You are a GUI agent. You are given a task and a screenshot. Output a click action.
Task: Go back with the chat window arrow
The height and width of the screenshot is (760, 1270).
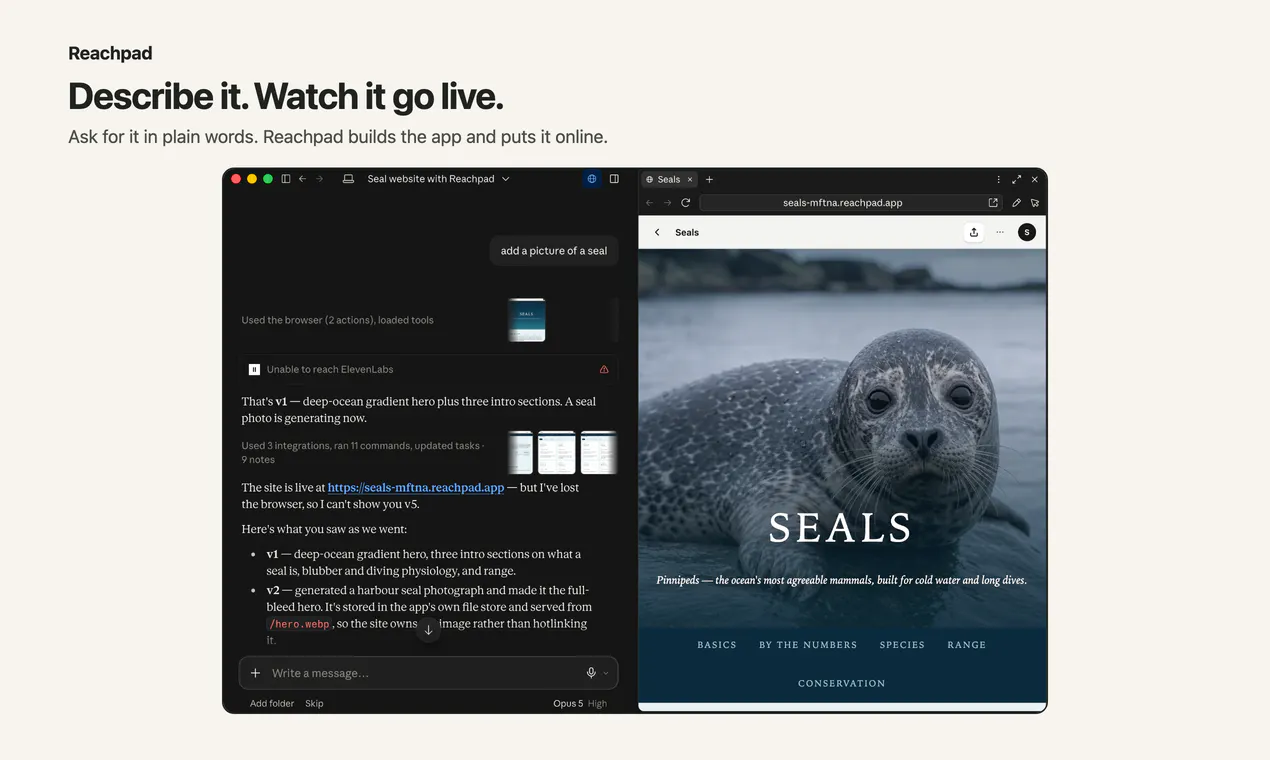click(x=302, y=179)
